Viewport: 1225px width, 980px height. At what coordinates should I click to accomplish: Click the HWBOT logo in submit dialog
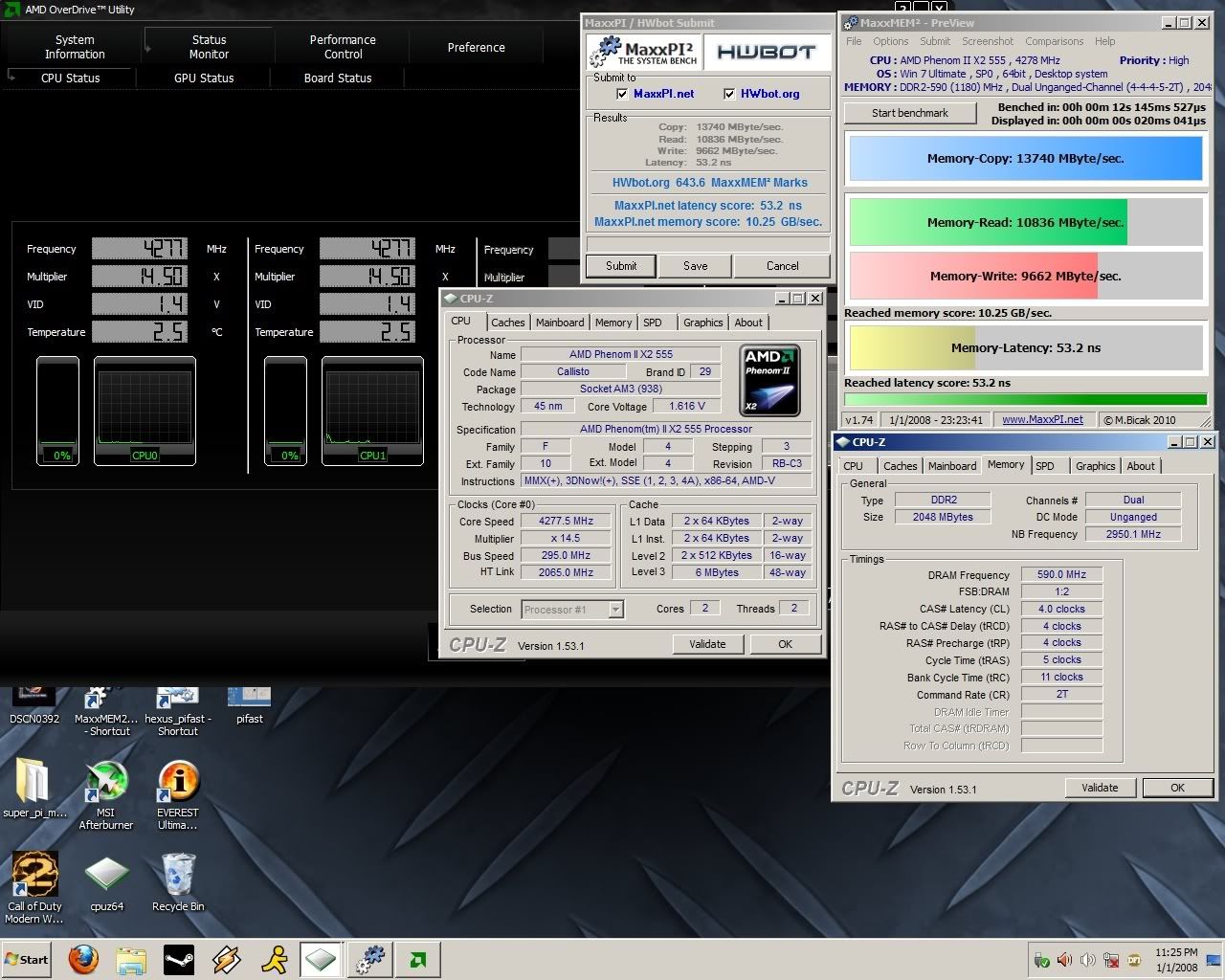[x=767, y=53]
